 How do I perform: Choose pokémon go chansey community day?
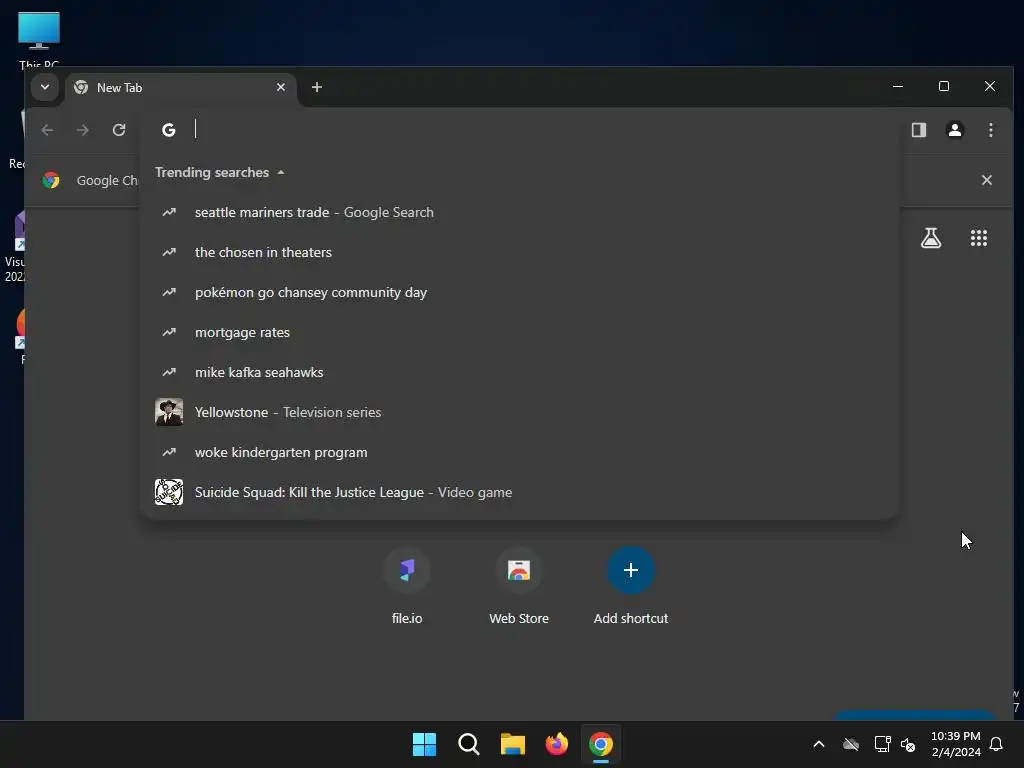(x=519, y=292)
